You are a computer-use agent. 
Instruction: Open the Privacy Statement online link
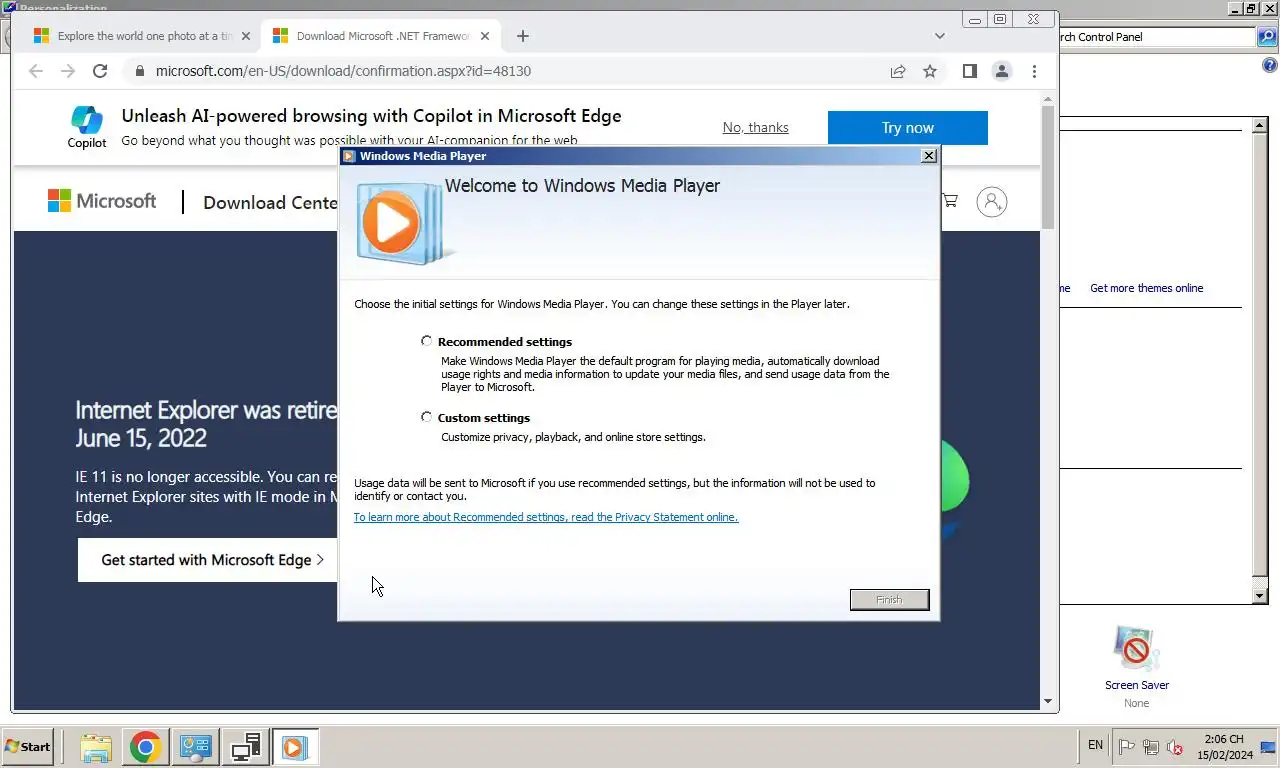pyautogui.click(x=546, y=517)
